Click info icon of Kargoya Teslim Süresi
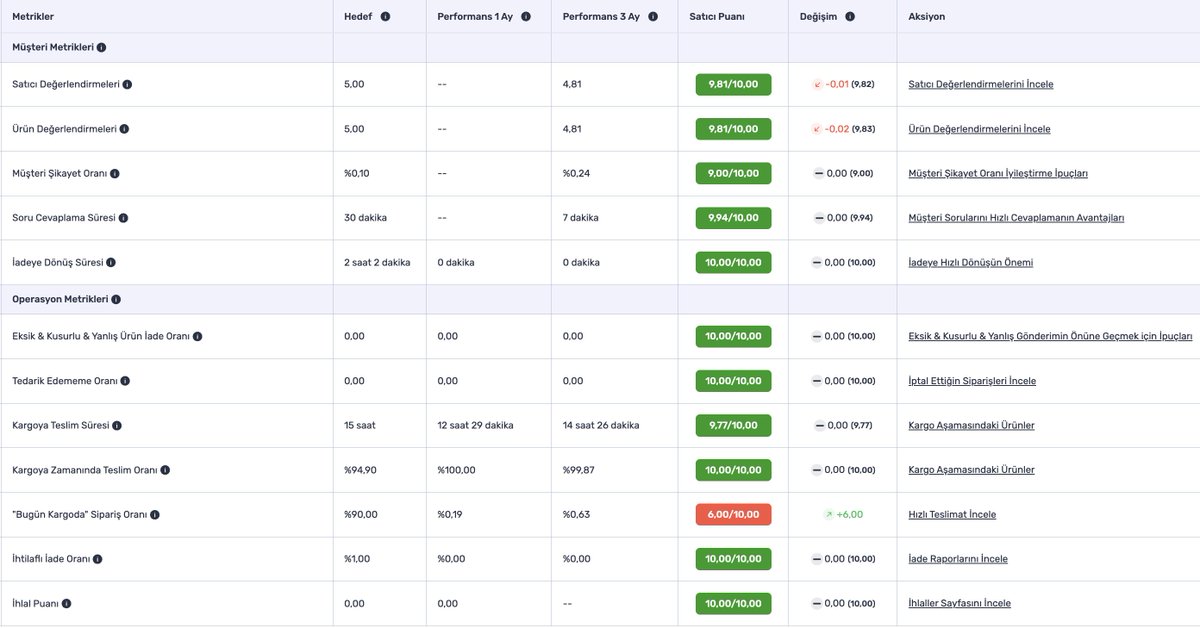The image size is (1200, 628). [117, 426]
